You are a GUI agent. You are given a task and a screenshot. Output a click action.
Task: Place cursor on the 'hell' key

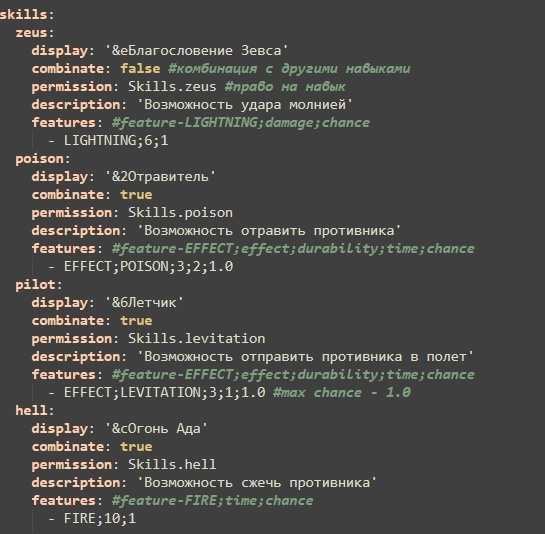click(x=31, y=411)
